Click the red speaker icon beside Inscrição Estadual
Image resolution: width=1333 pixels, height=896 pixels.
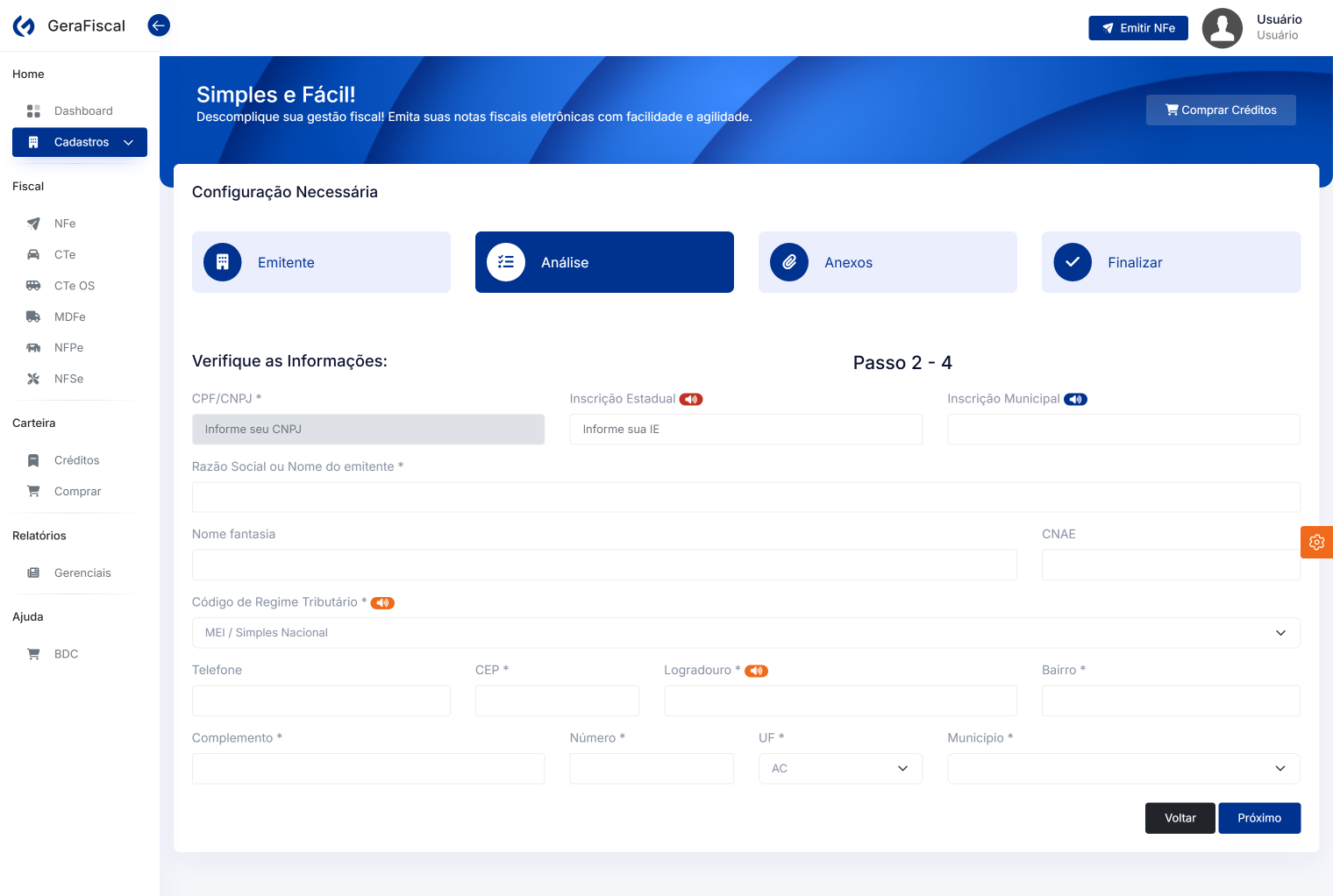[691, 400]
